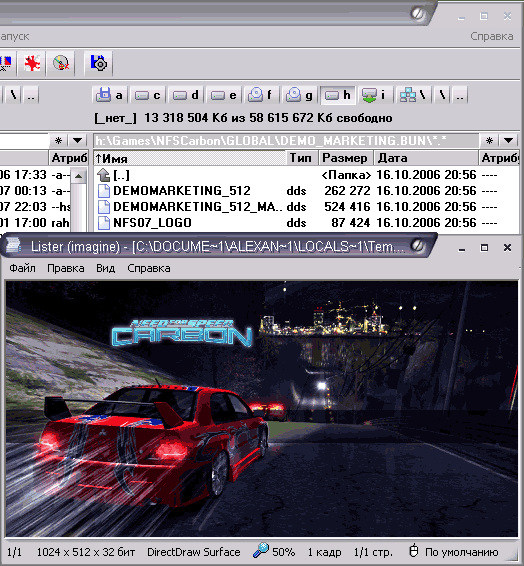Image resolution: width=524 pixels, height=566 pixels.
Task: Click the Need for Speed Carbon image preview
Action: pos(262,409)
